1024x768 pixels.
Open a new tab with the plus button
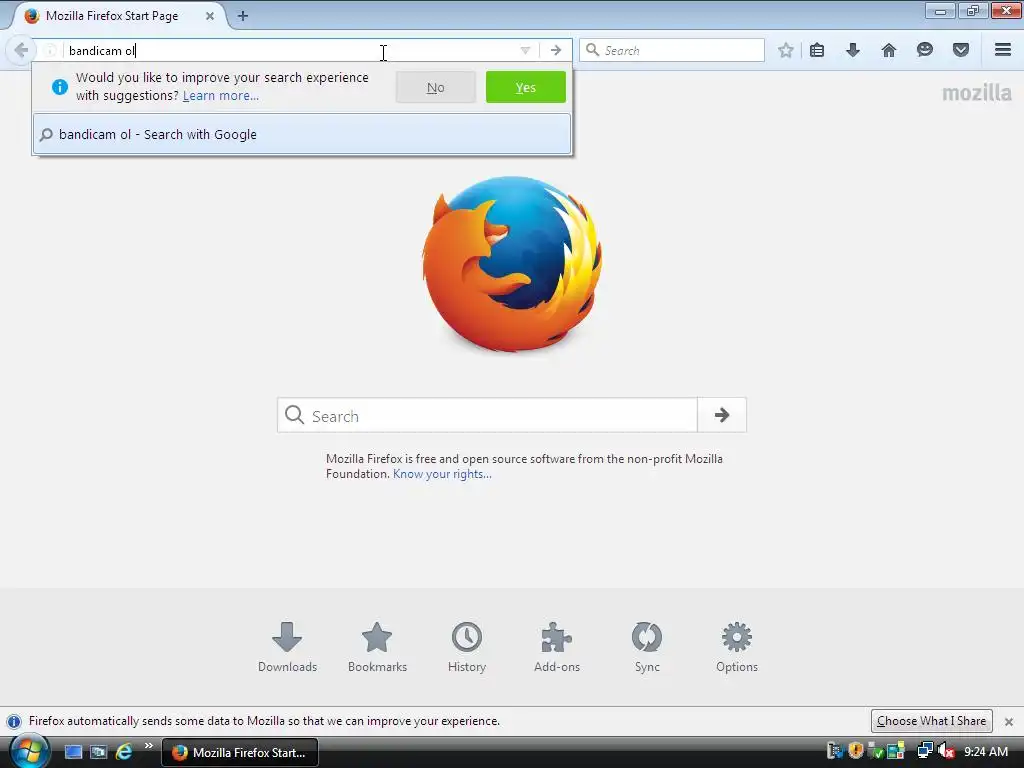coord(243,16)
